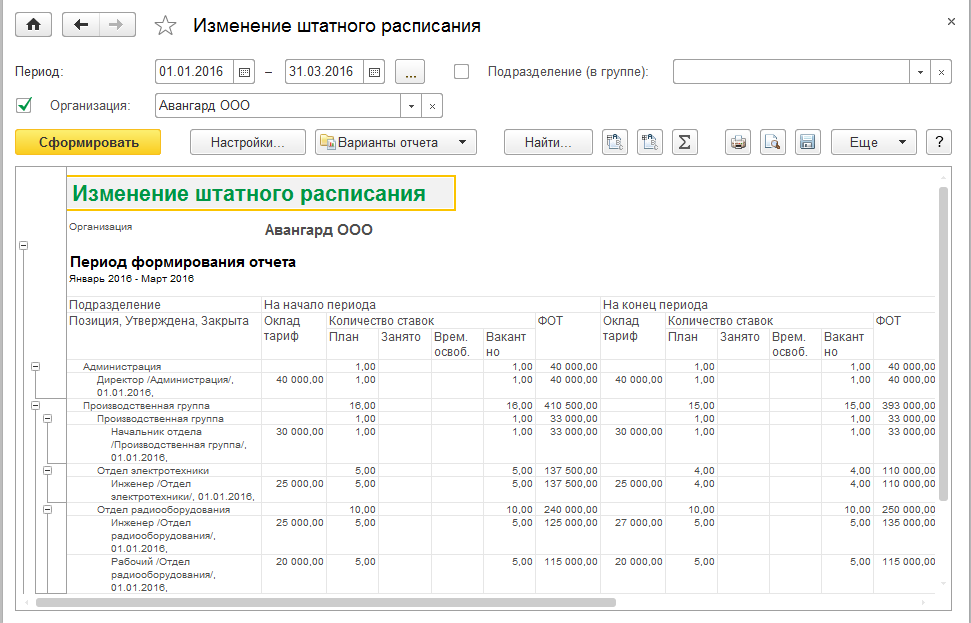Enable the Подразделение (в группе) checkbox
Viewport: 971px width, 623px height.
[461, 72]
